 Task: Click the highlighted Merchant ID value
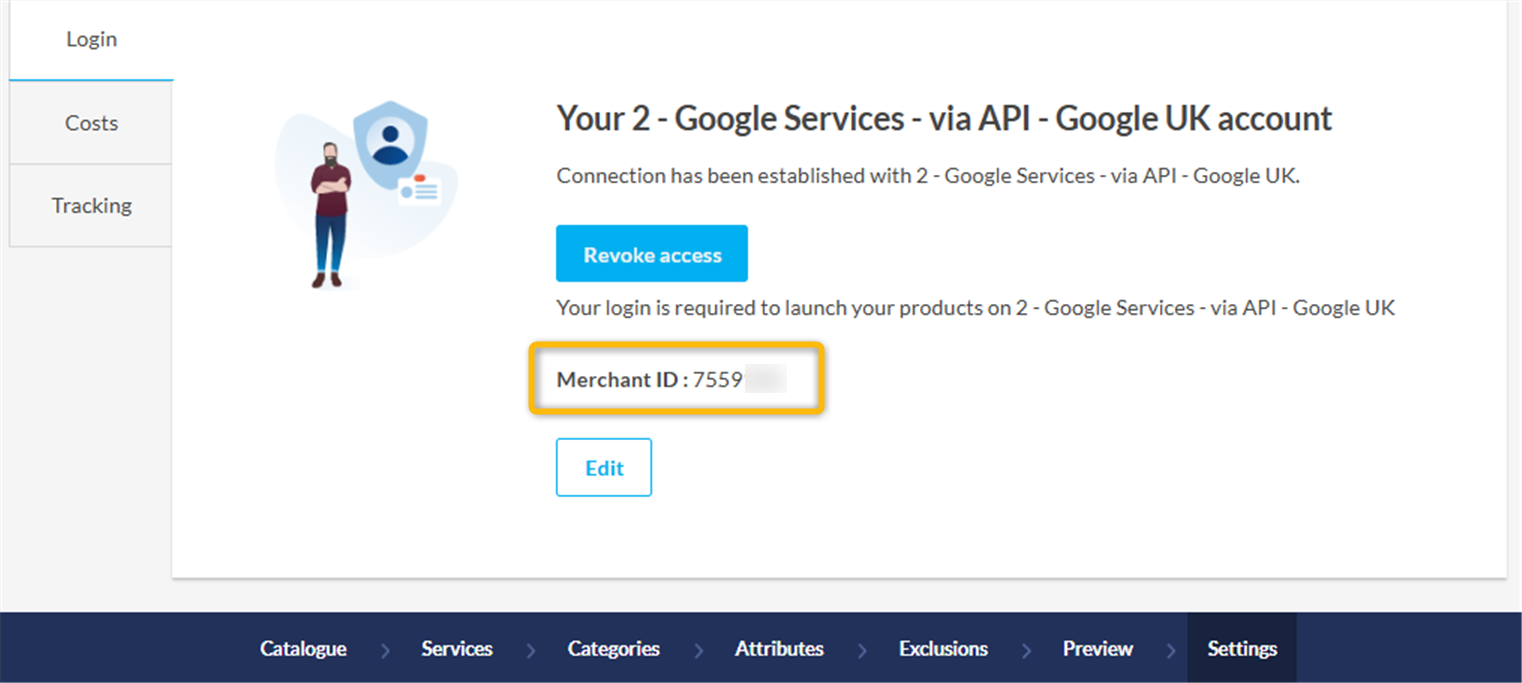pos(738,380)
